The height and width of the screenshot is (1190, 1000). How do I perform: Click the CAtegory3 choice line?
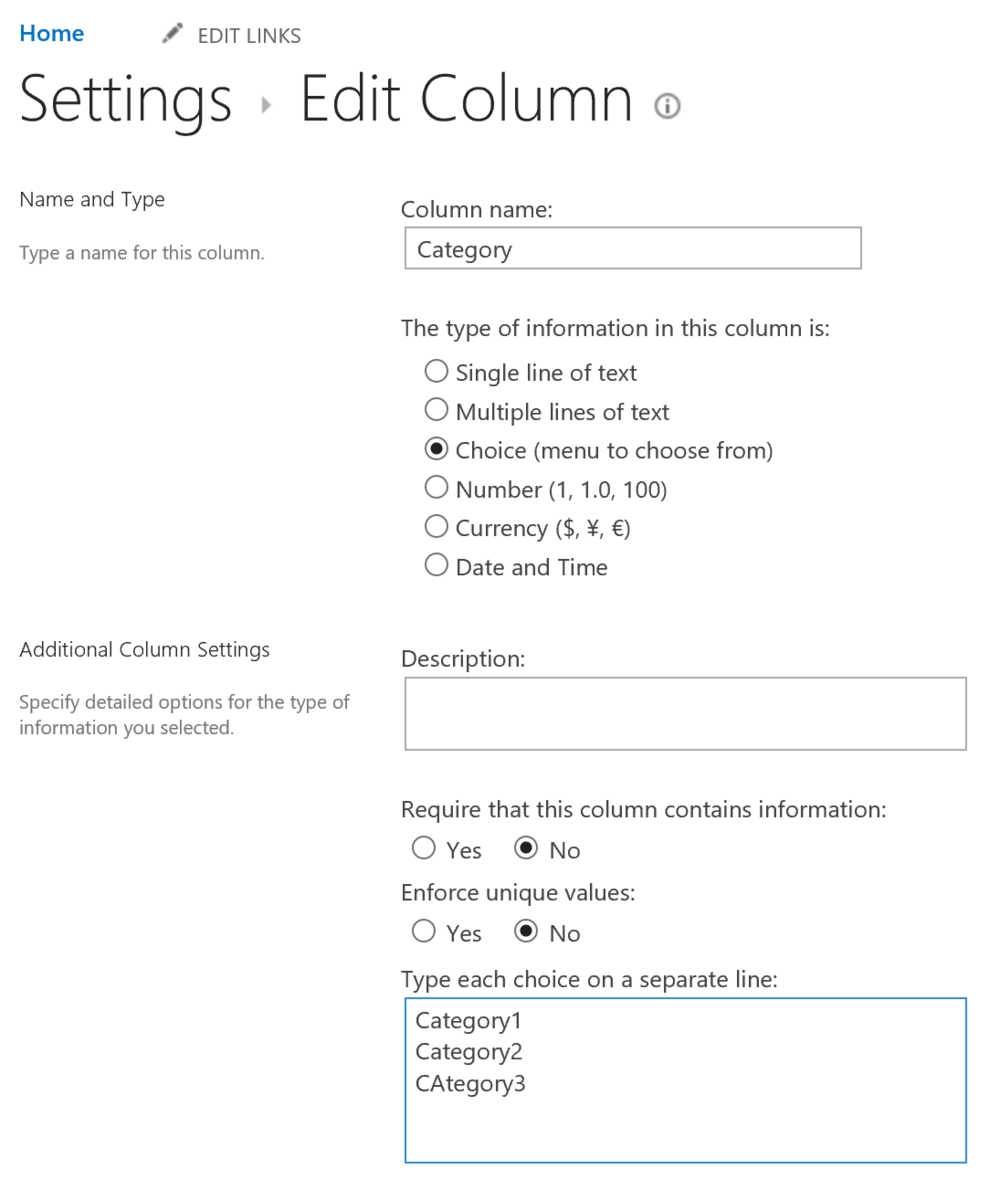470,1084
